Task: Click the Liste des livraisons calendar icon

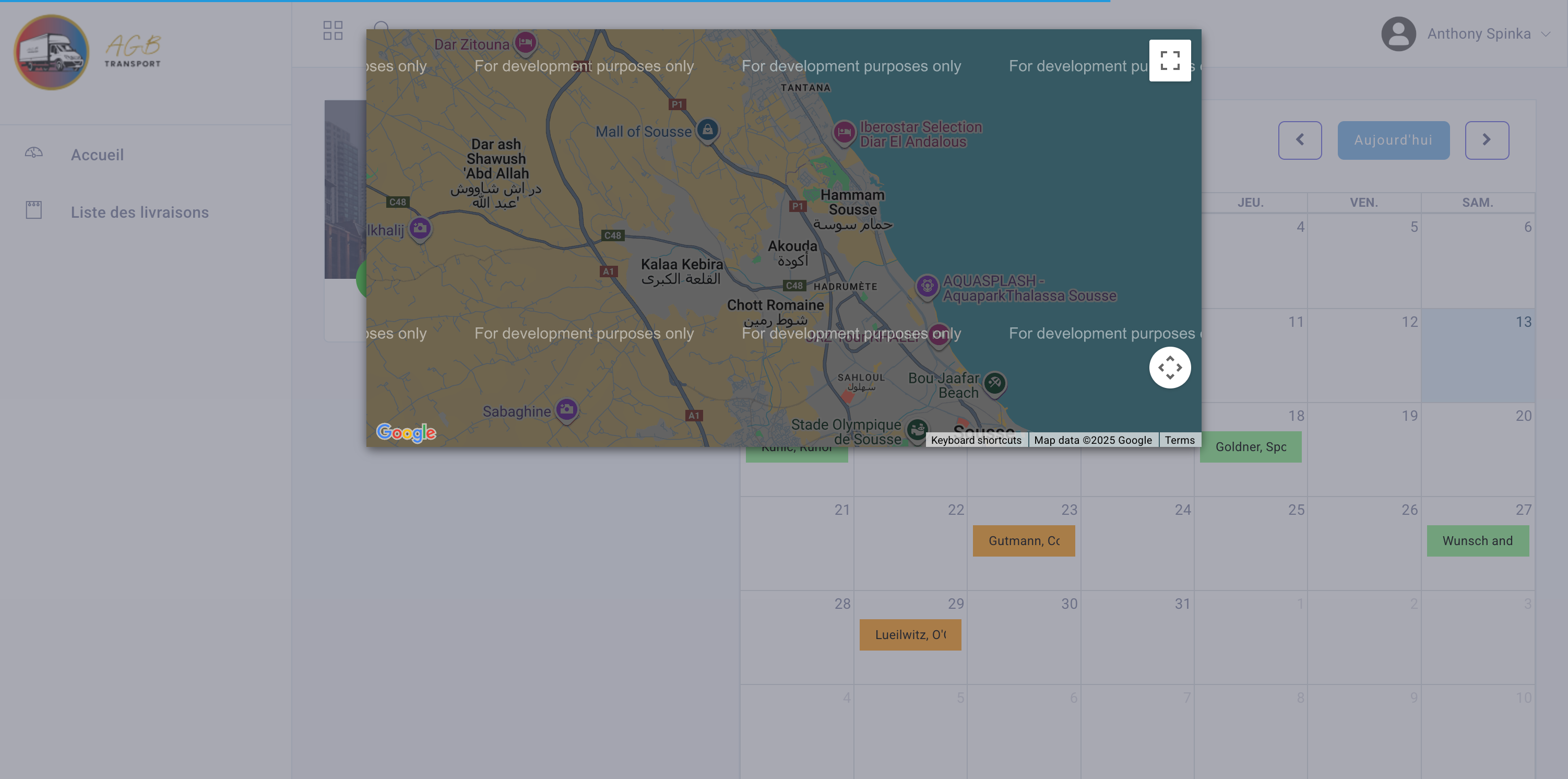Action: click(33, 210)
